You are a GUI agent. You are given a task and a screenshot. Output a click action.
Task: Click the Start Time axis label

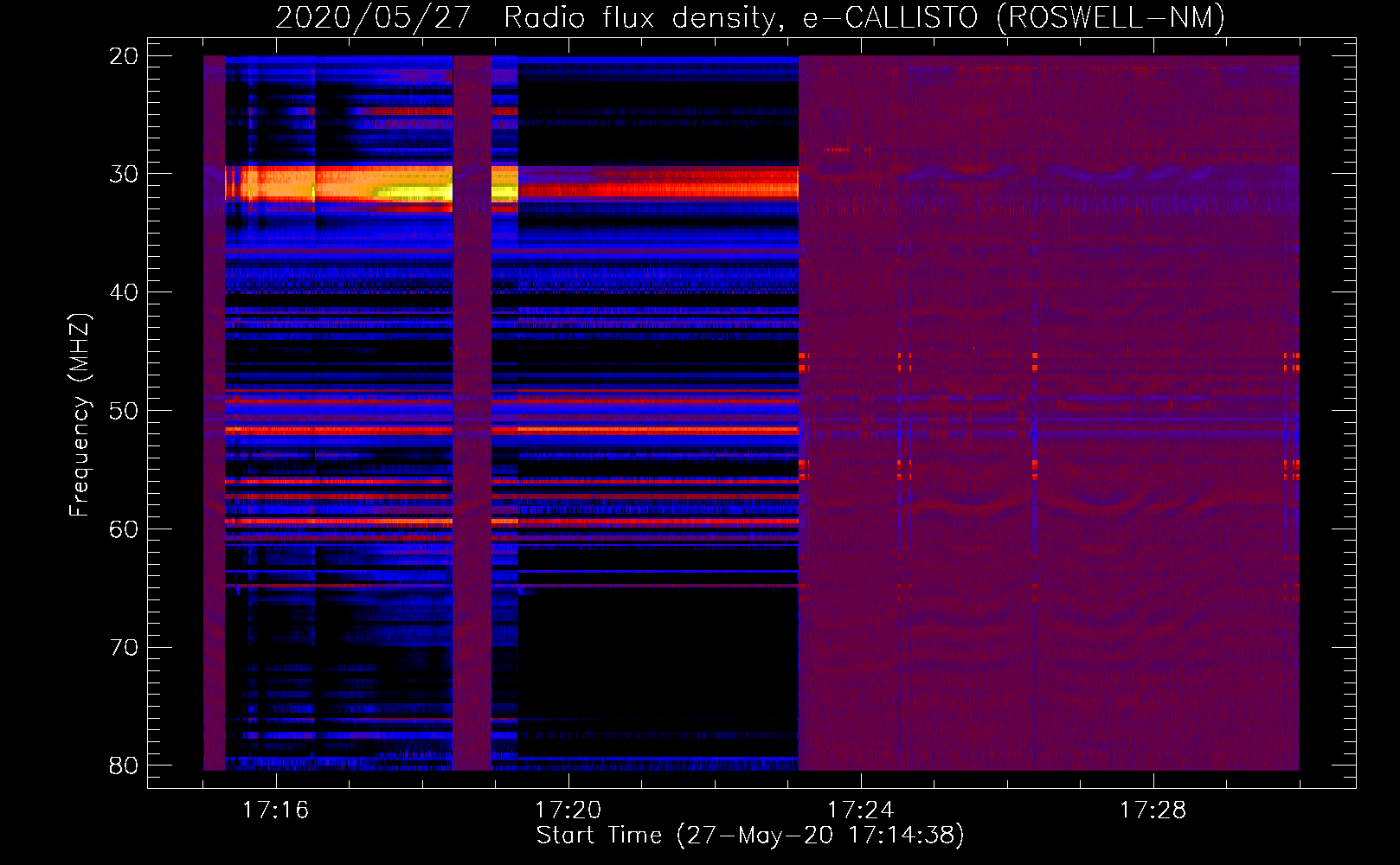coord(750,836)
